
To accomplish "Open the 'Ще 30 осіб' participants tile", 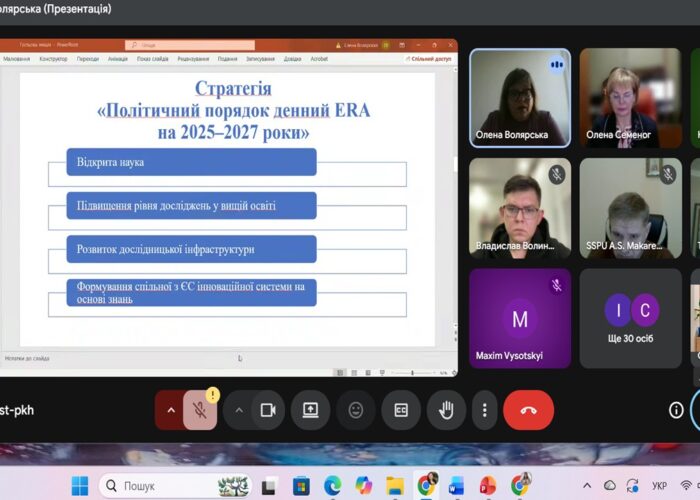I will point(630,318).
